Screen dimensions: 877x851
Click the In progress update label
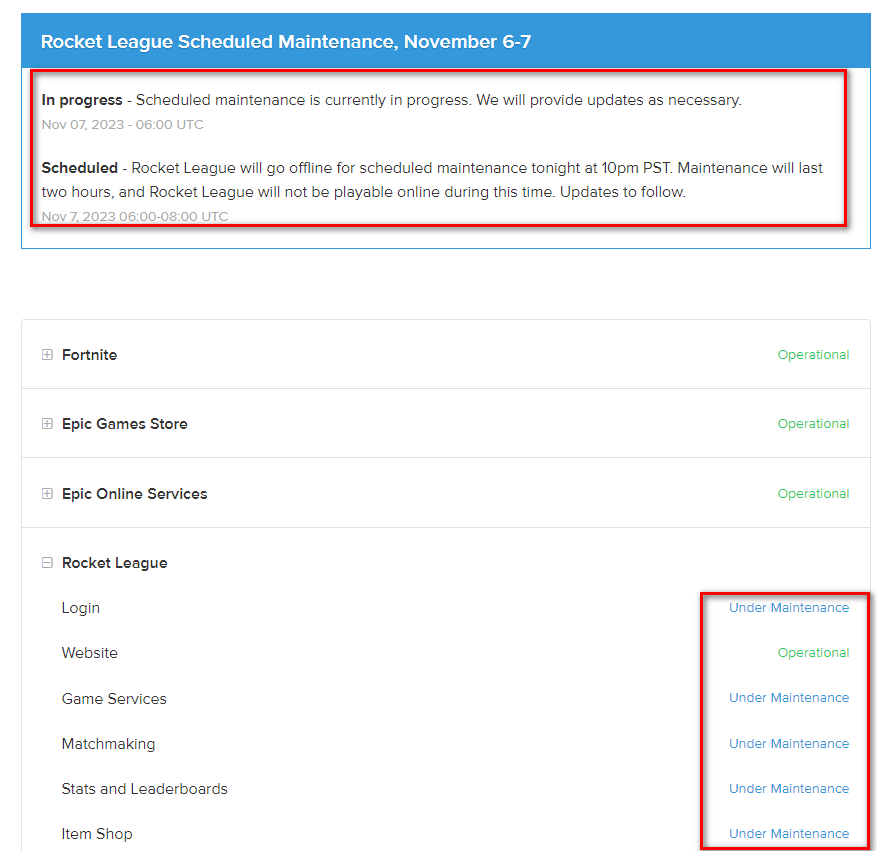(82, 100)
